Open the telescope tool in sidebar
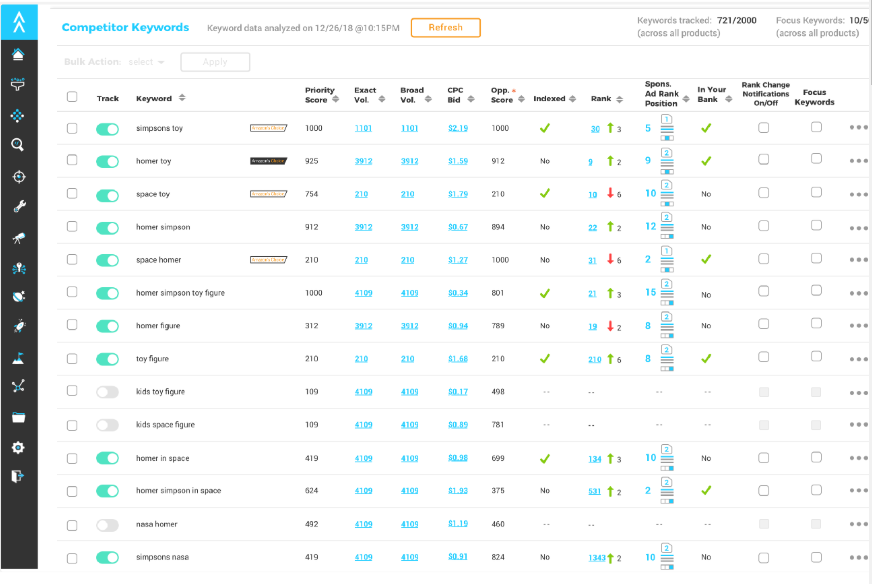 coord(19,238)
